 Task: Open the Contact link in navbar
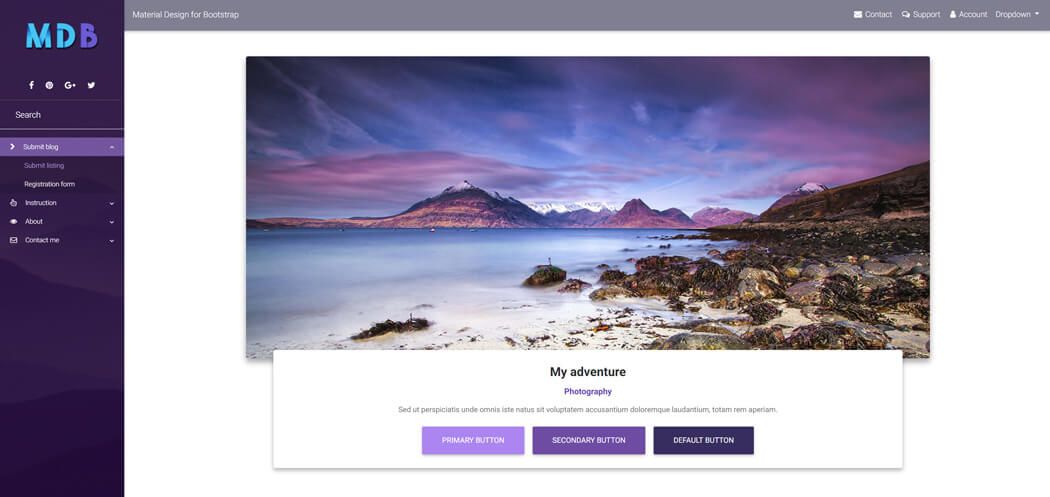point(873,15)
